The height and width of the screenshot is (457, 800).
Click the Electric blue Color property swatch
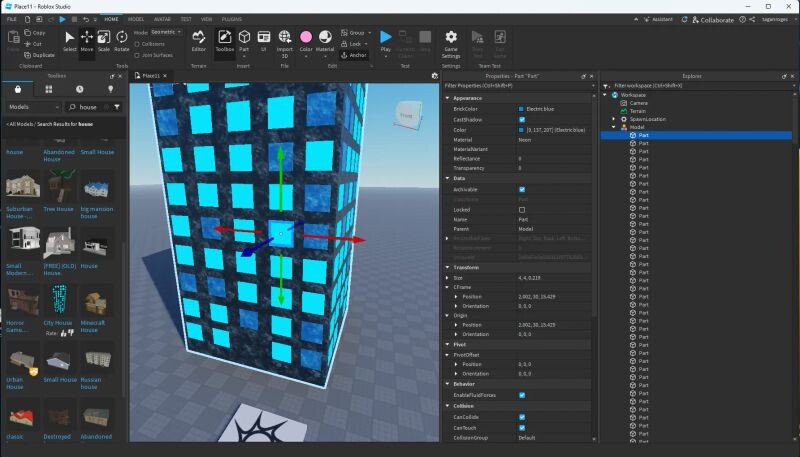coord(522,130)
